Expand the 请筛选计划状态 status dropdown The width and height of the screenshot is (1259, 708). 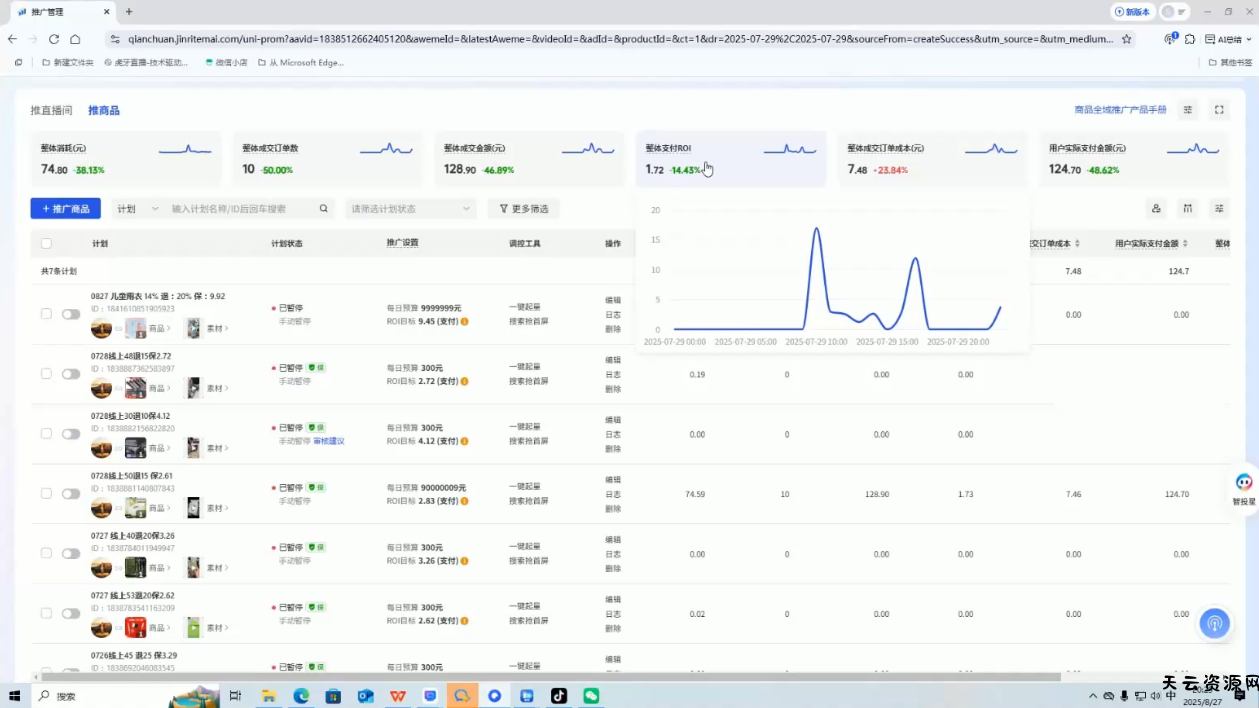pos(410,209)
